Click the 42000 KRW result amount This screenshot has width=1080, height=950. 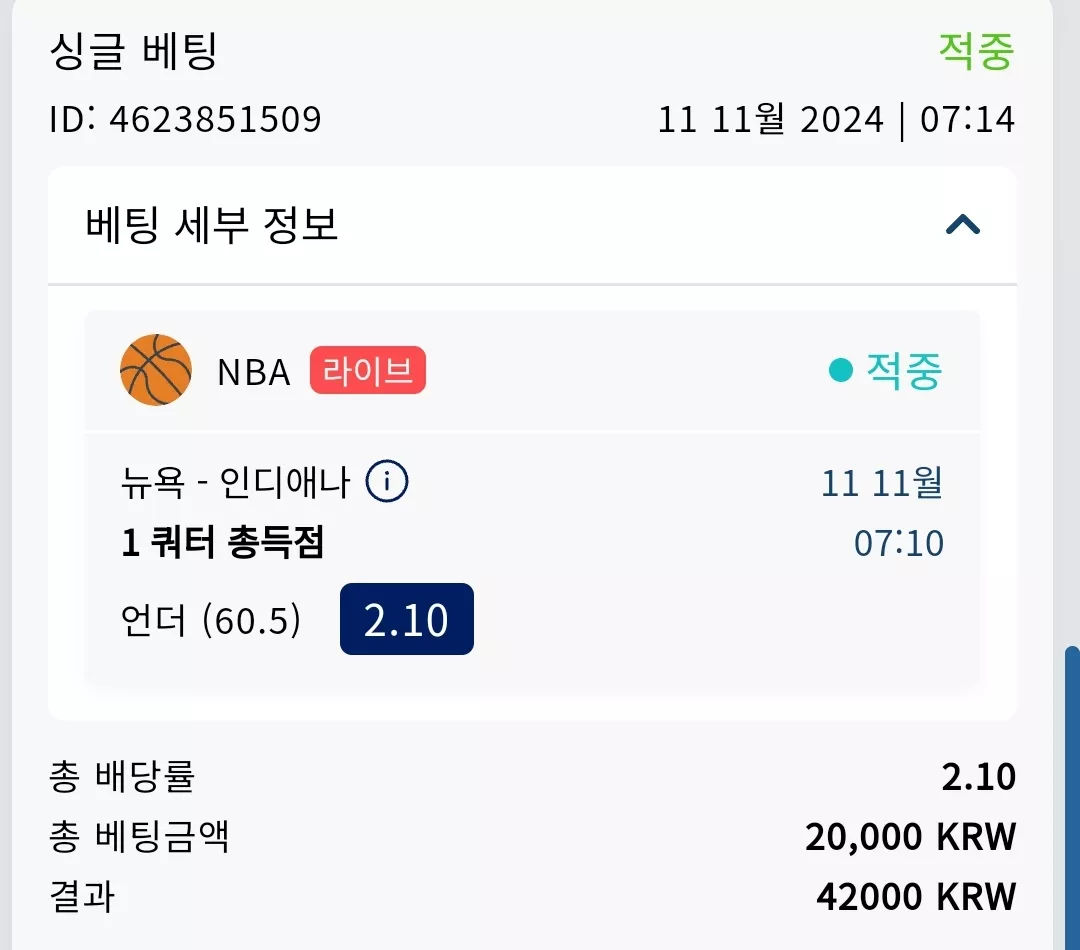pos(916,897)
